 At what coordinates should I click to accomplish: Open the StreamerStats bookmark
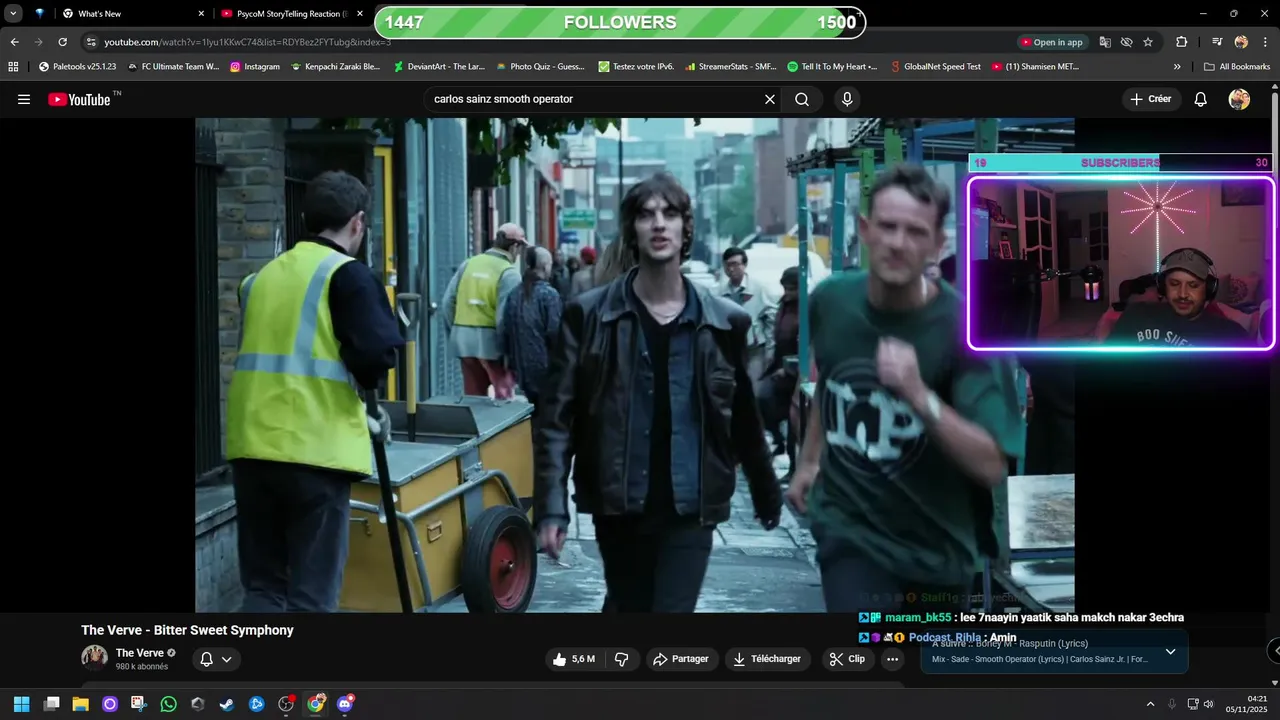(x=730, y=66)
